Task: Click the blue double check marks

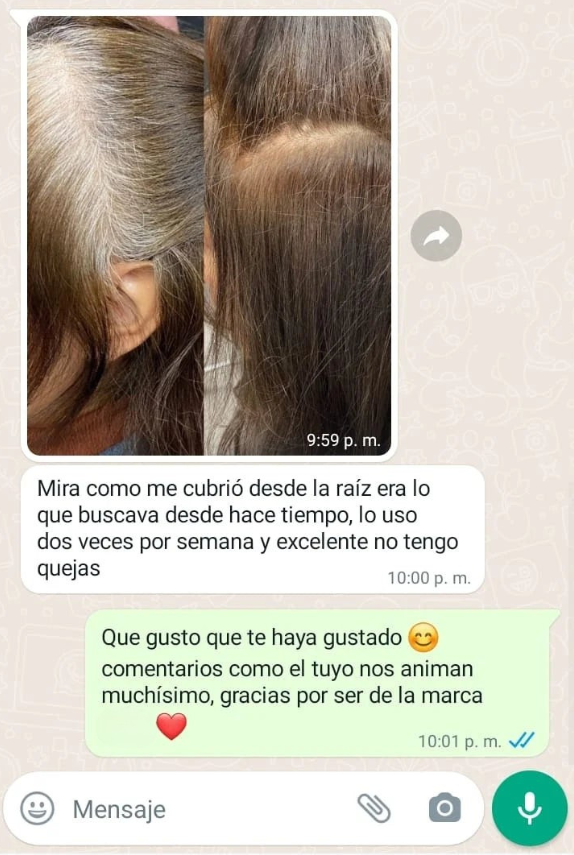Action: [x=522, y=740]
